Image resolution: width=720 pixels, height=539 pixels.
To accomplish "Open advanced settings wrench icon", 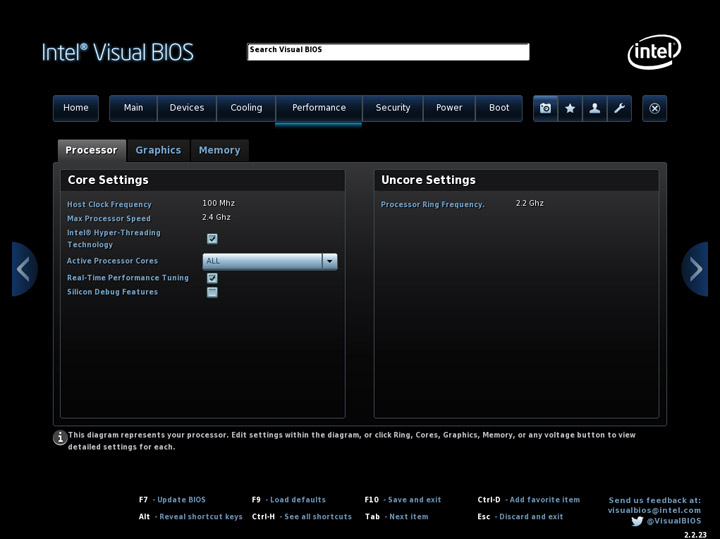I will pyautogui.click(x=619, y=108).
